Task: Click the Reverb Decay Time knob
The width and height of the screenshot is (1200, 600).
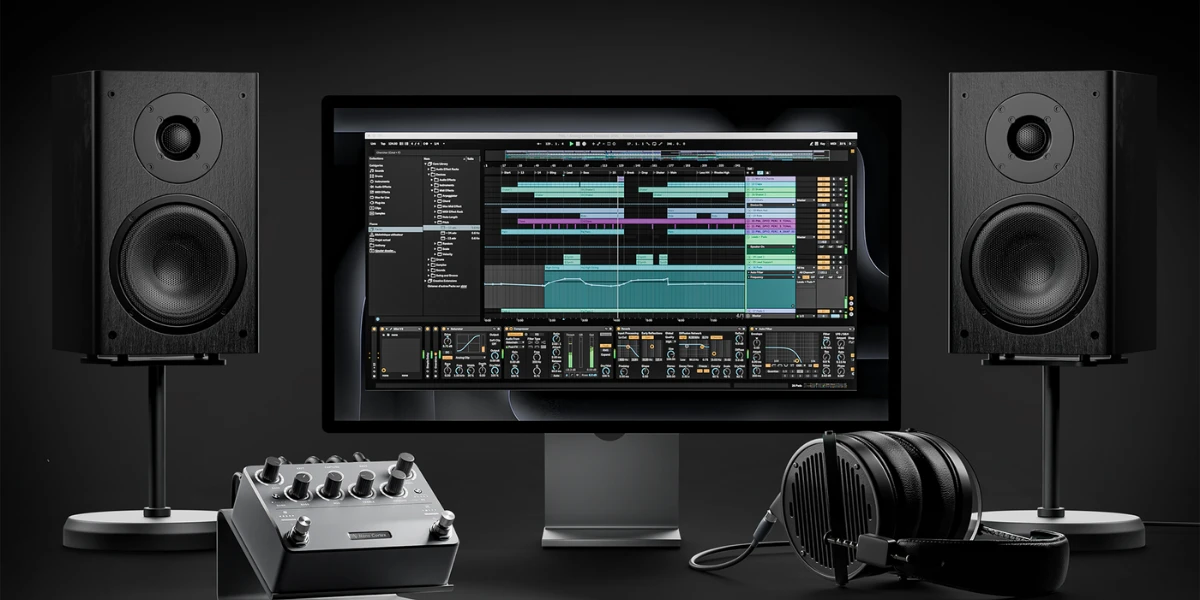Action: point(684,371)
